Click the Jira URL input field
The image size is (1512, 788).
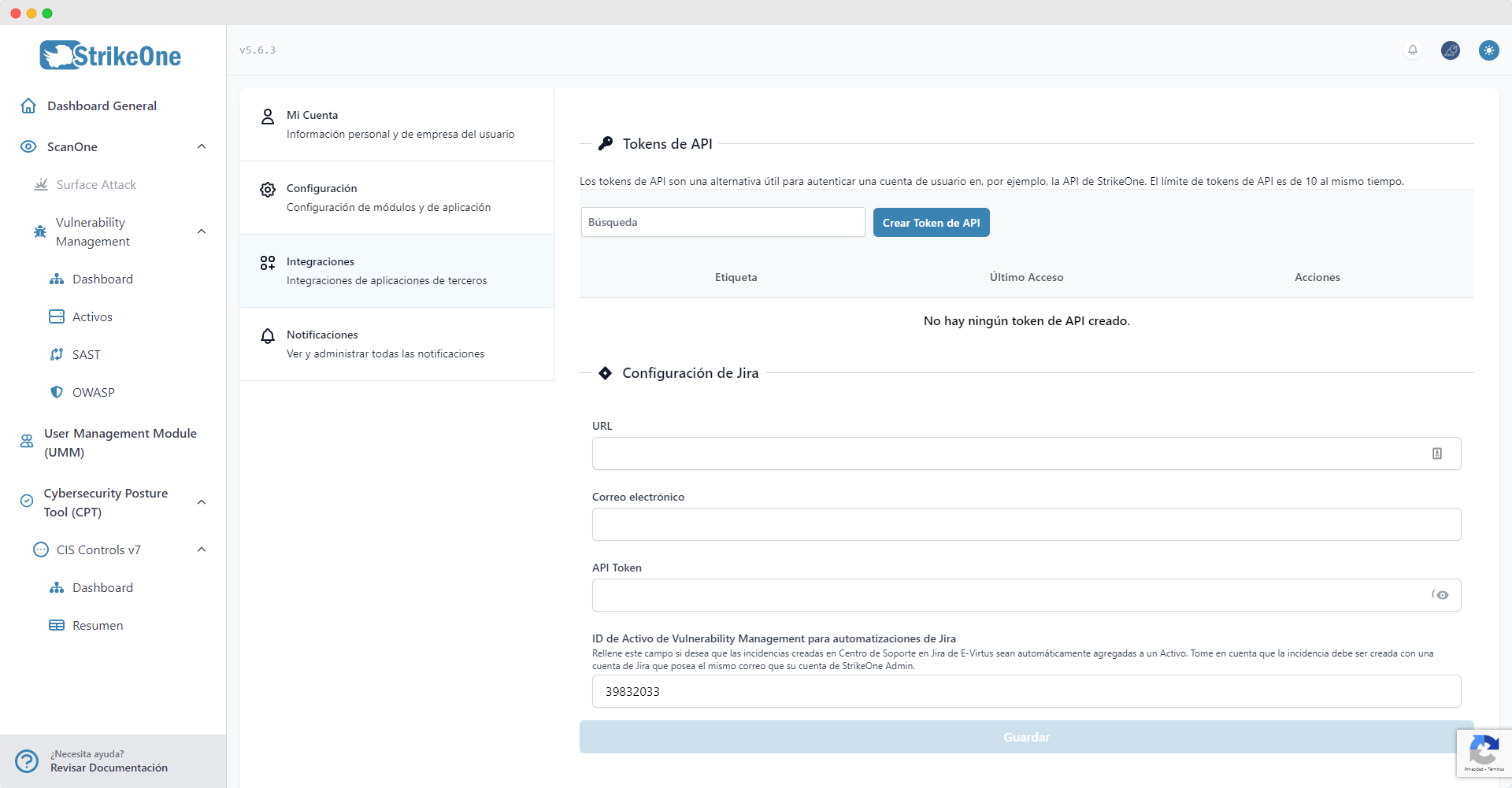tap(1026, 453)
